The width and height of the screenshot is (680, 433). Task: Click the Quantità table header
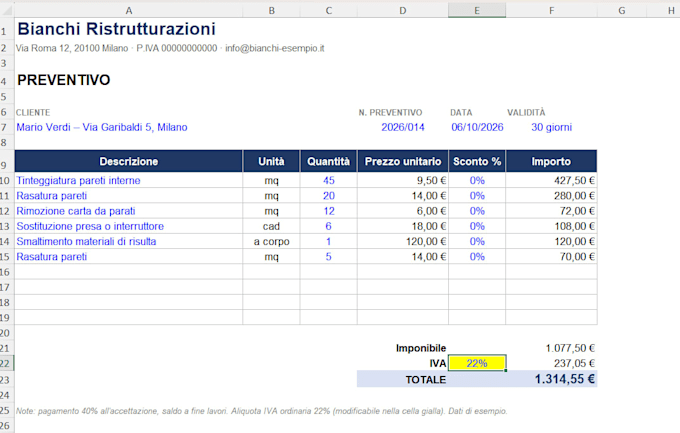[x=329, y=161]
